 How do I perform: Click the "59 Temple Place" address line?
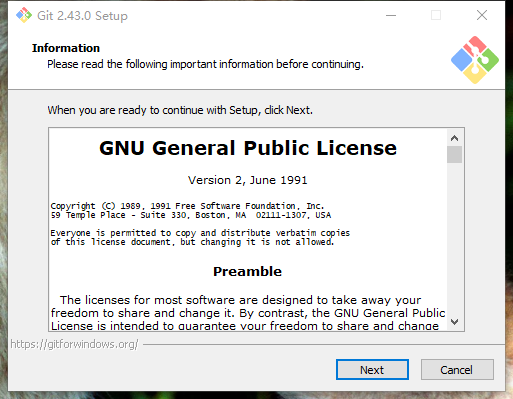pos(191,215)
